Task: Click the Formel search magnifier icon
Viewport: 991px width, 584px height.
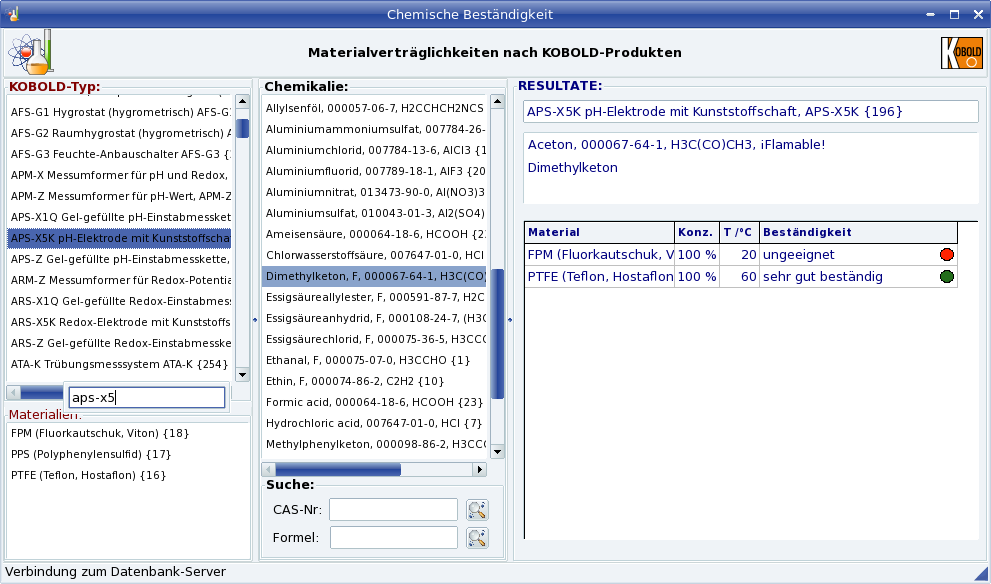Action: coord(477,538)
